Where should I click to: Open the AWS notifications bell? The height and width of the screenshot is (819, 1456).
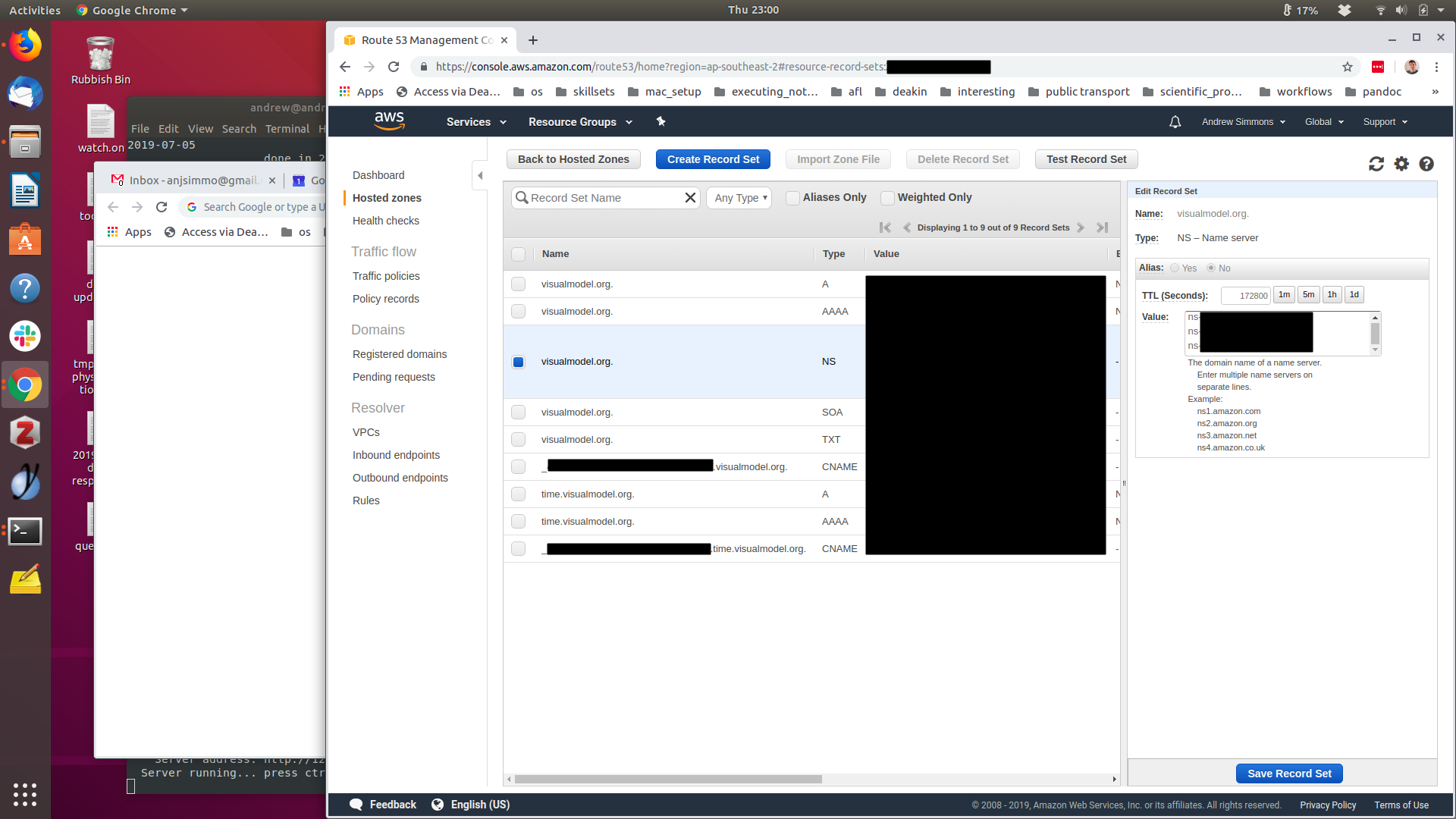click(1175, 122)
